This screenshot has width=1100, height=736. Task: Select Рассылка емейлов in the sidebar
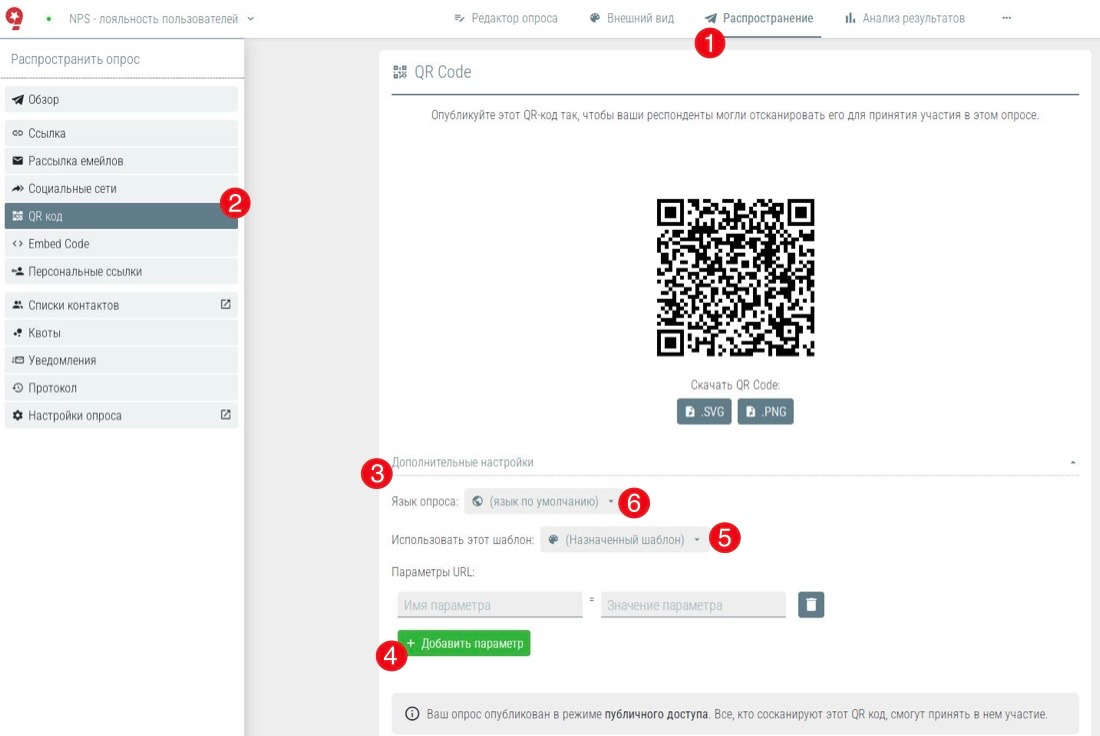point(76,161)
